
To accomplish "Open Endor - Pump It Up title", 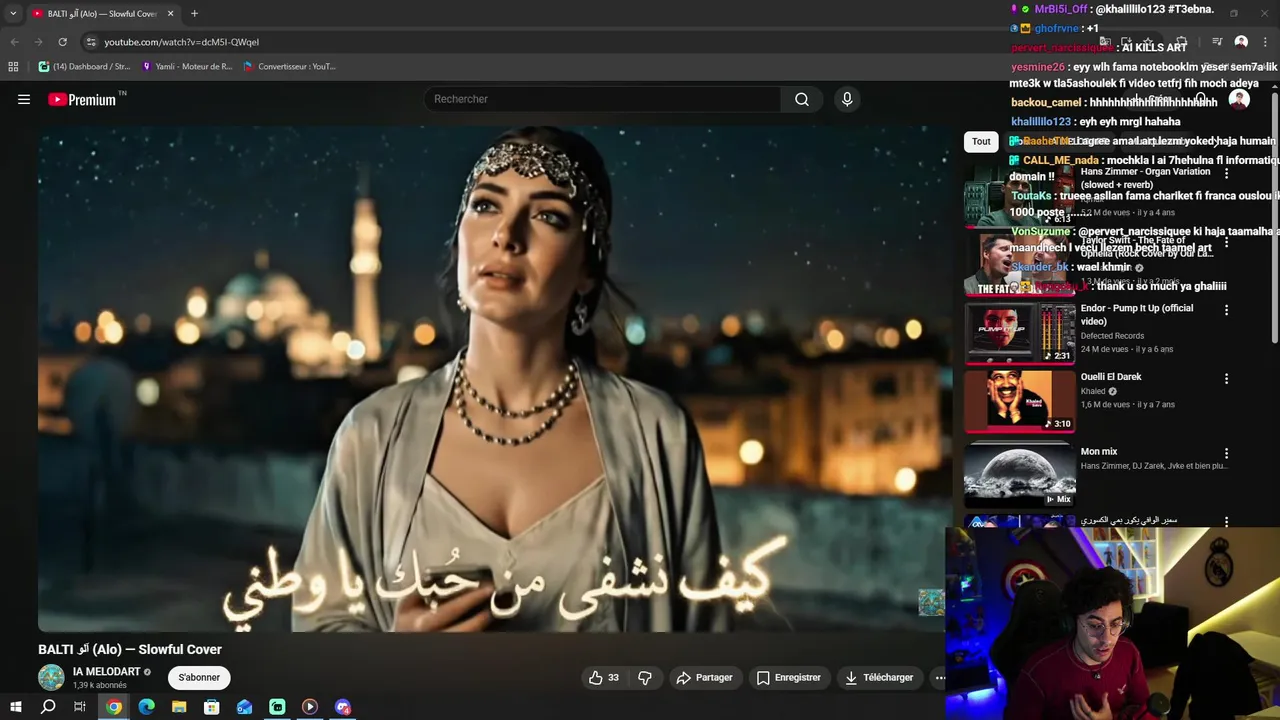I will pyautogui.click(x=1137, y=315).
